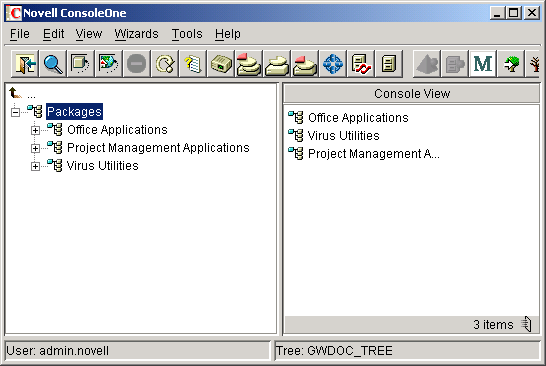Viewport: 546px width, 366px height.
Task: Click the ellipsis parent entry in tree
Action: point(31,95)
